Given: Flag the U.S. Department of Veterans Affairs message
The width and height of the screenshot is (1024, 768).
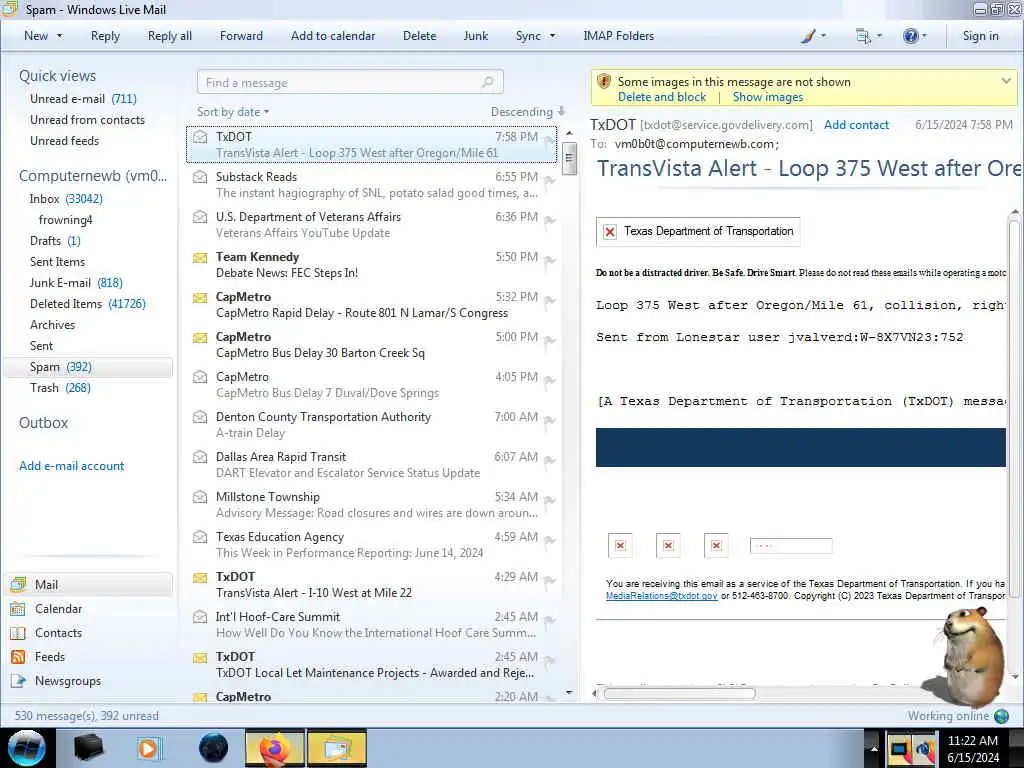Looking at the screenshot, I should pyautogui.click(x=549, y=221).
